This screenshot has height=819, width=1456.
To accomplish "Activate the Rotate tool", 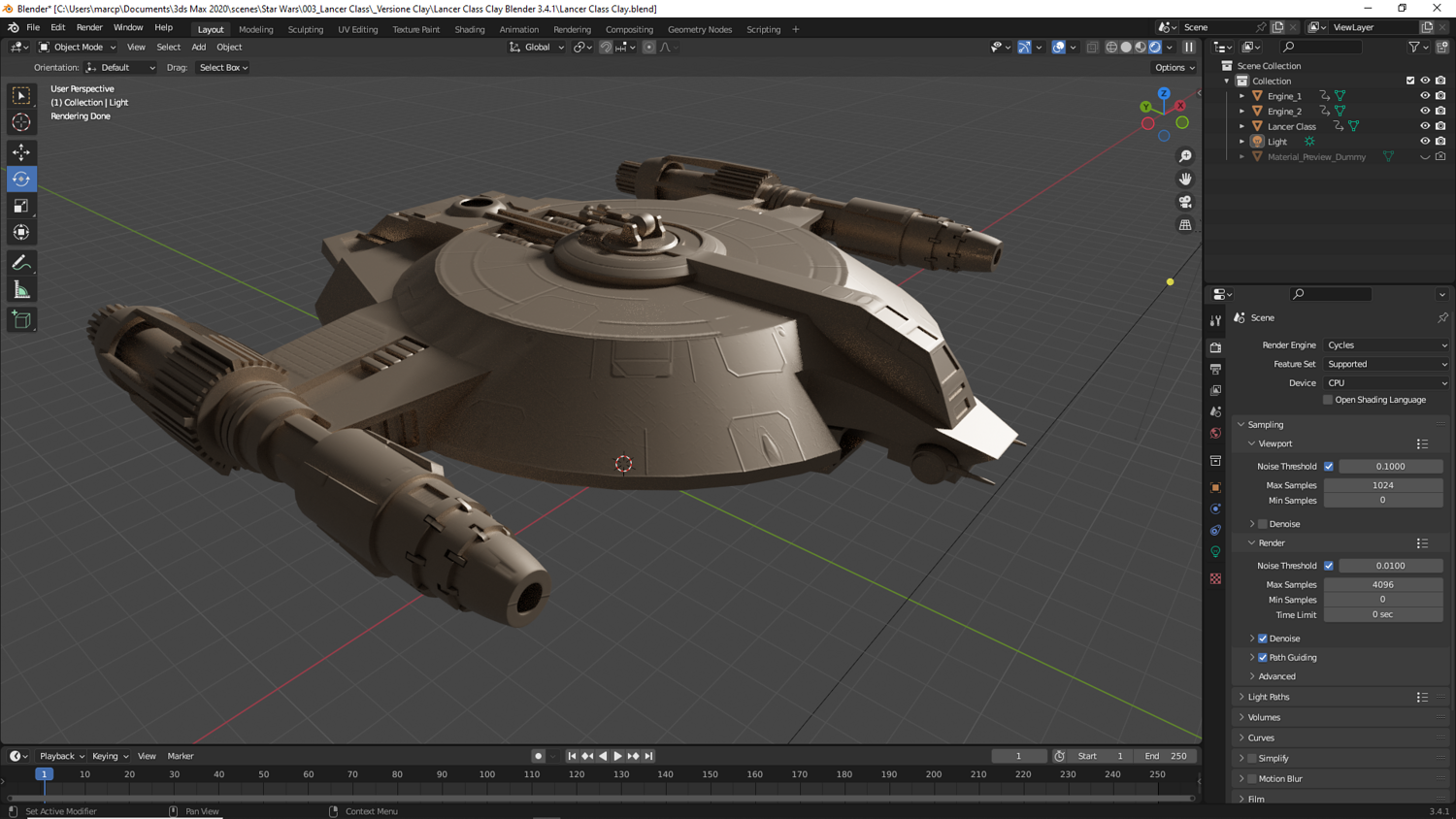I will click(21, 179).
